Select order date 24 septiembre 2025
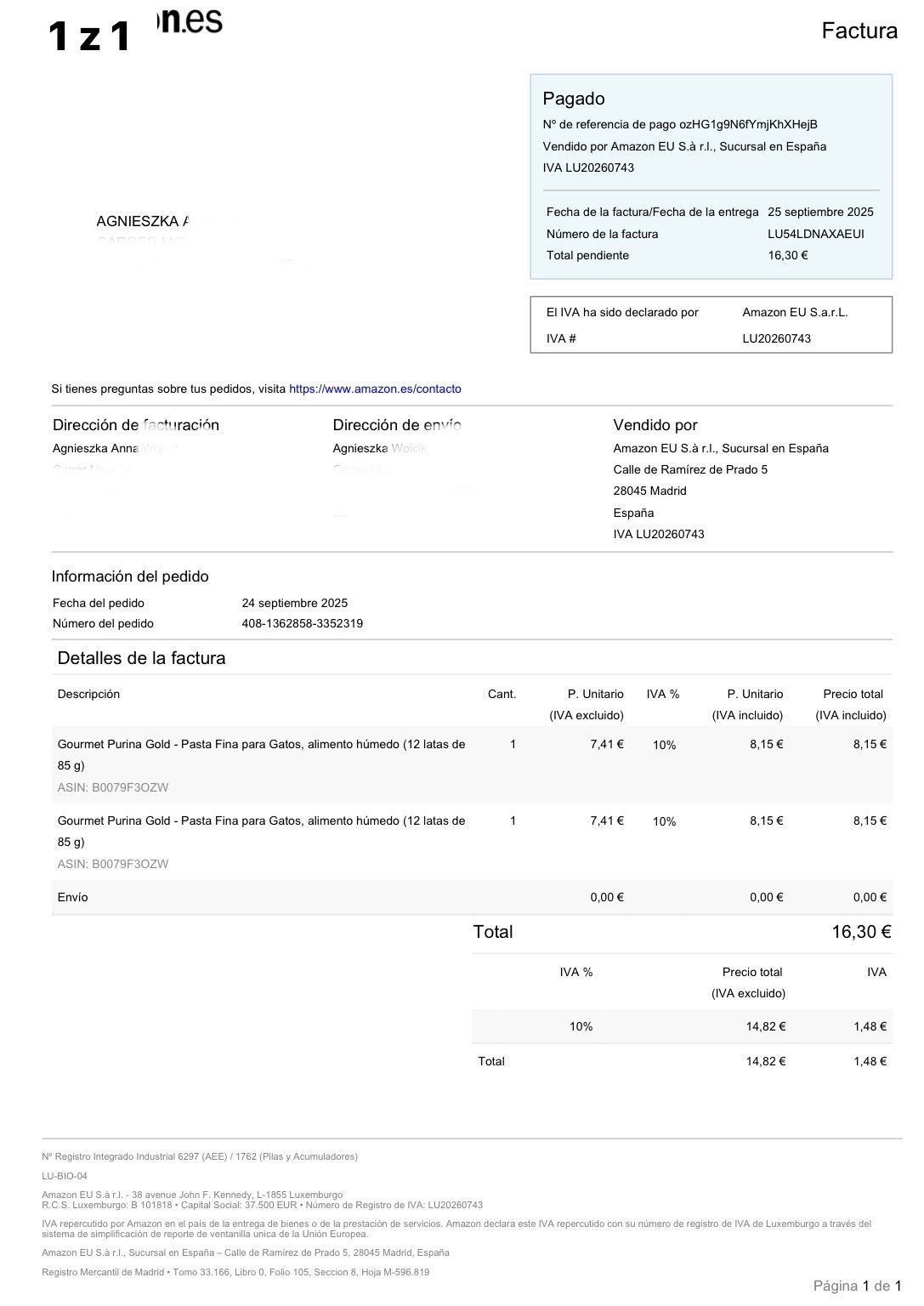The image size is (924, 1306). (x=295, y=603)
